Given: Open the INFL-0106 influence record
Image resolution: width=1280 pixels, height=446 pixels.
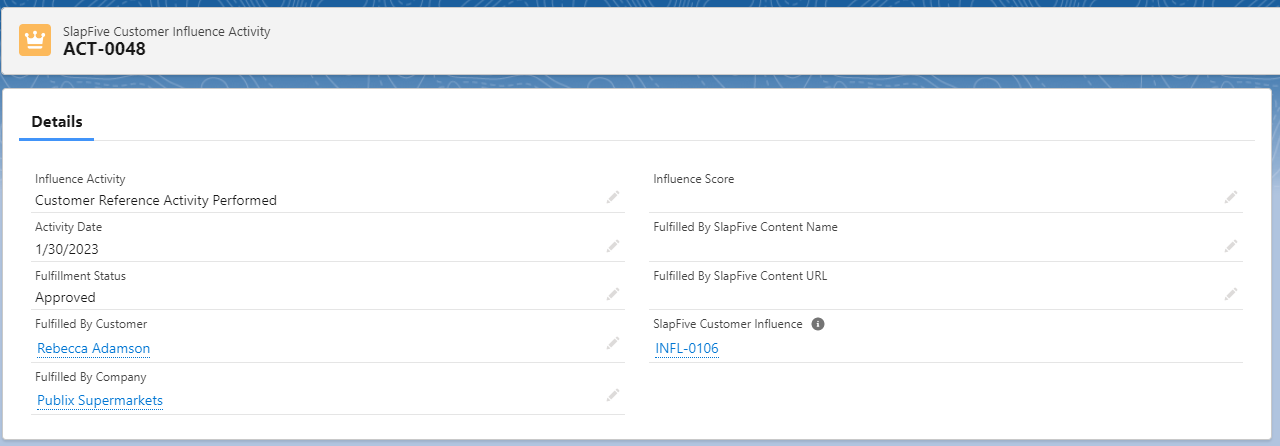Looking at the screenshot, I should pyautogui.click(x=687, y=348).
